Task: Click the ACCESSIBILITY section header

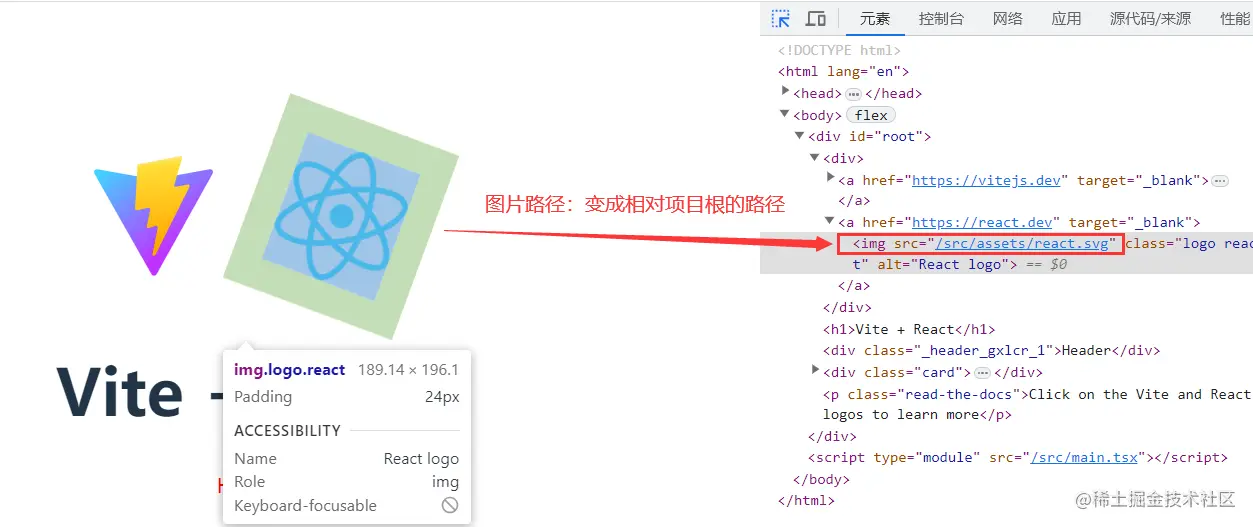Action: 287,431
